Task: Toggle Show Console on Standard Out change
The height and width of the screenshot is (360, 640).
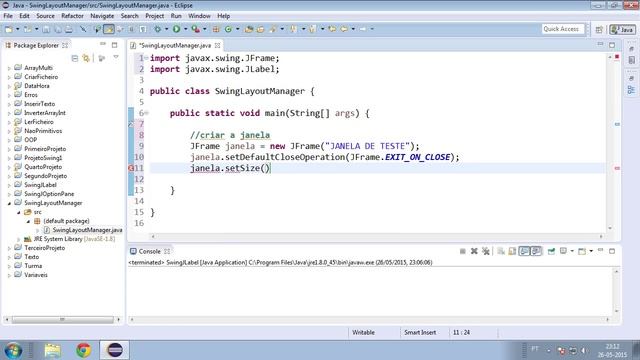Action: pyautogui.click(x=524, y=251)
